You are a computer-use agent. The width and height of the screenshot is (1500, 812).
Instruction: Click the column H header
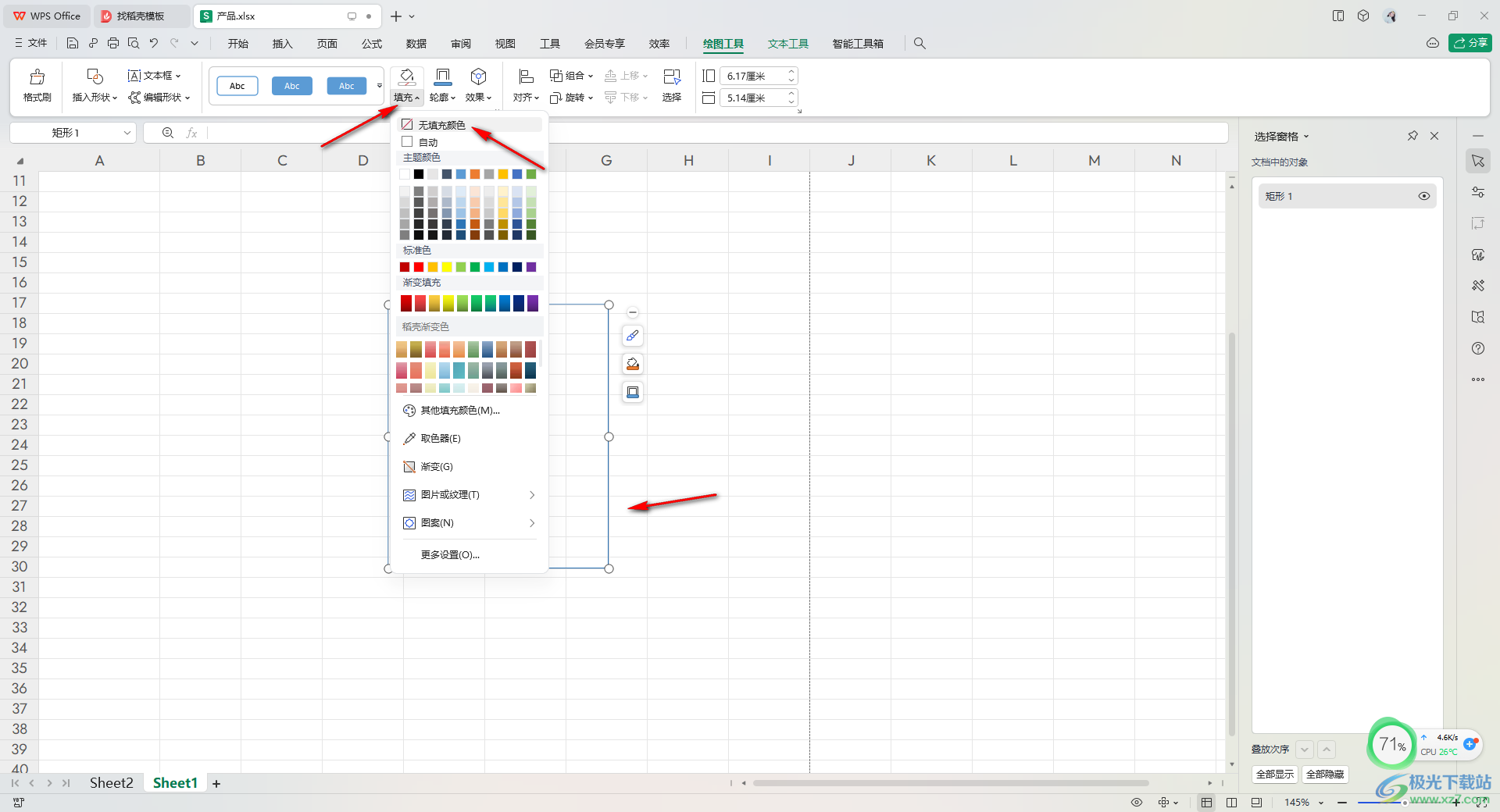688,161
